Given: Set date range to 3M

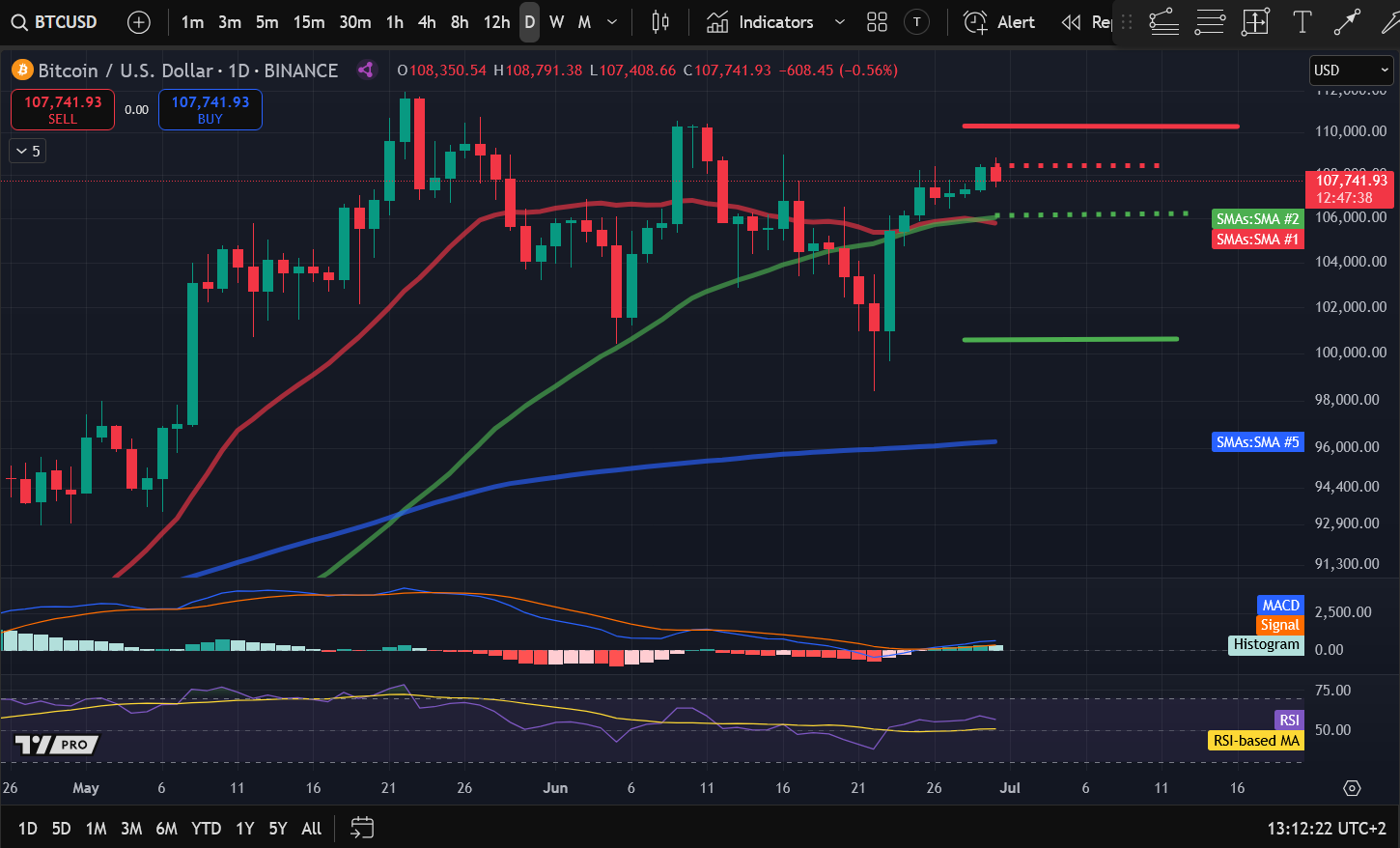Looking at the screenshot, I should 131,828.
